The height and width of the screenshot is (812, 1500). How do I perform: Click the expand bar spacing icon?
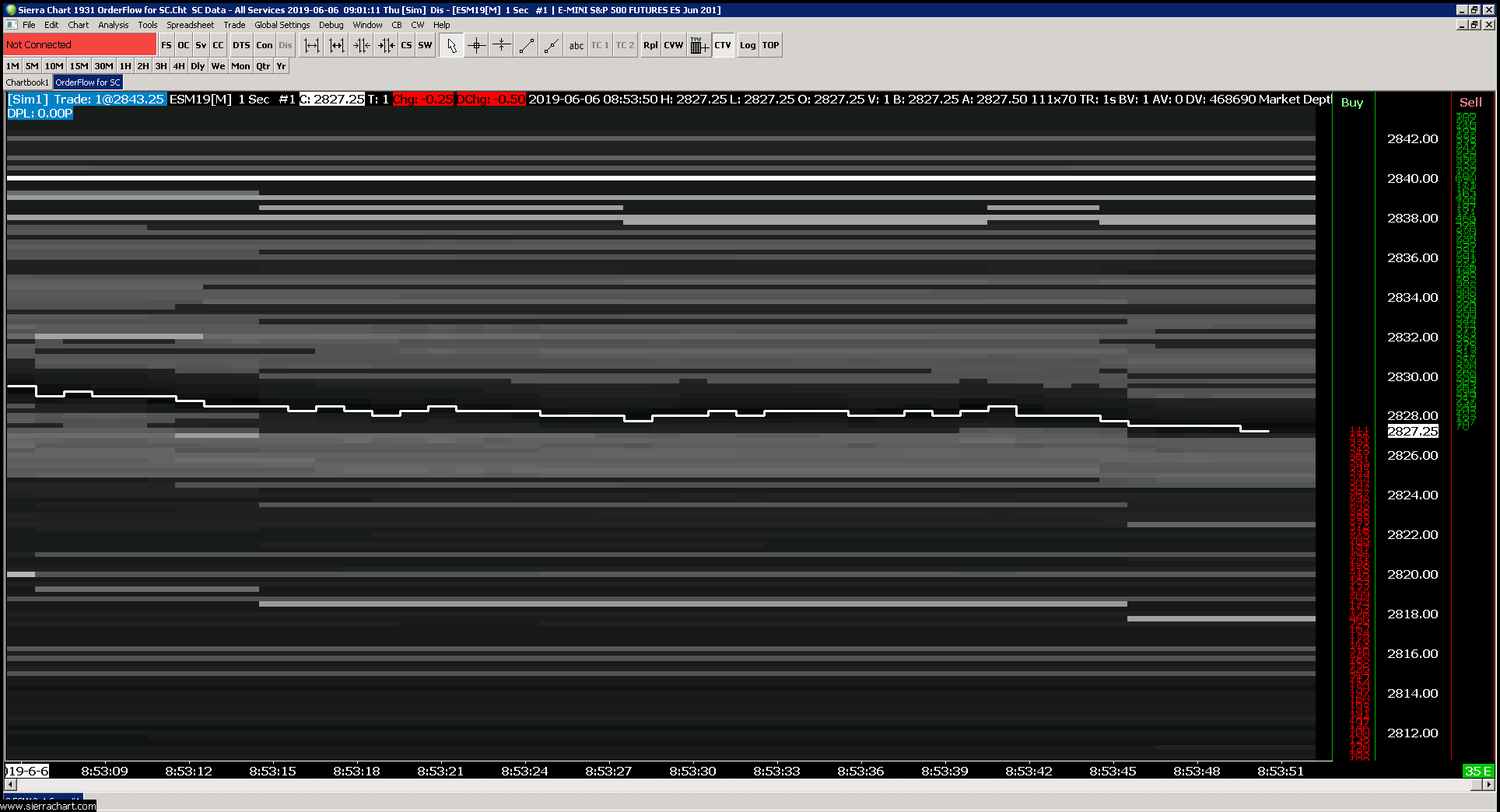311,45
